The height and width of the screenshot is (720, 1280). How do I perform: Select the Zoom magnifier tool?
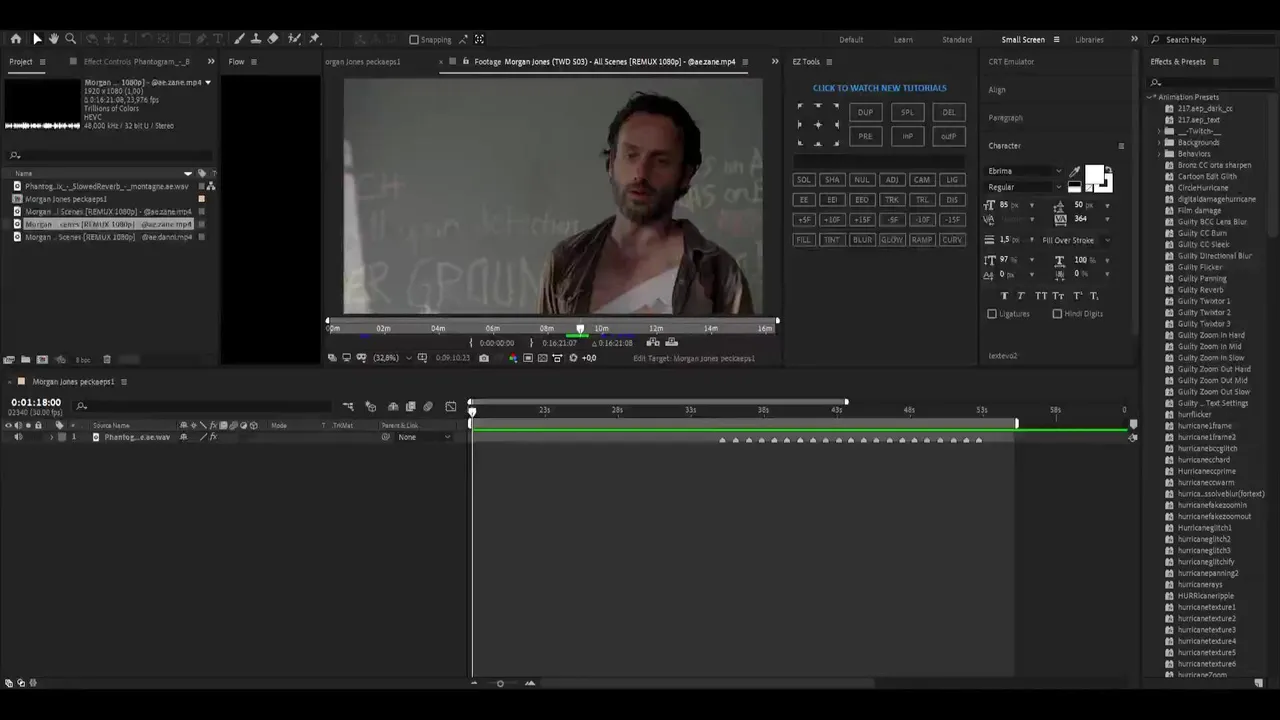70,39
